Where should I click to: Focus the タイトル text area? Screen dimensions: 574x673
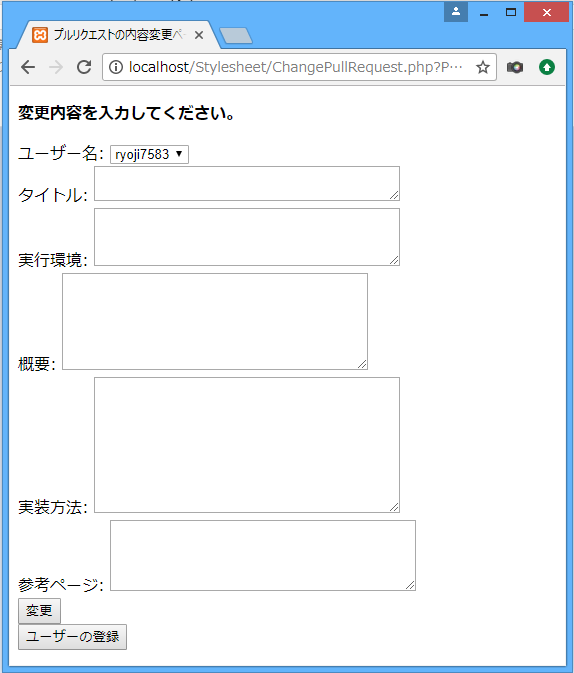tap(247, 183)
